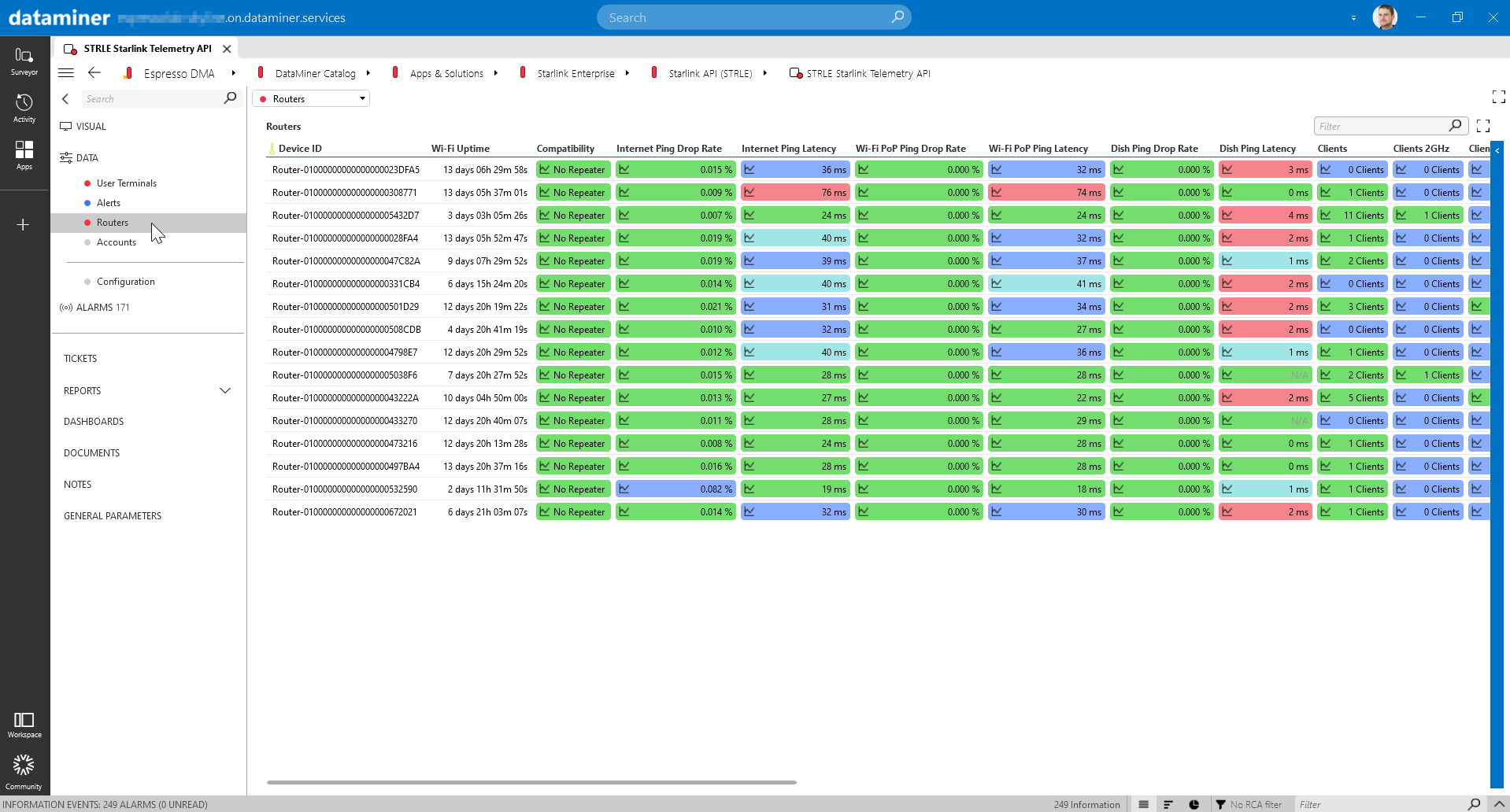This screenshot has width=1510, height=812.
Task: Click the horizontal scrollbar under the table
Action: 531,782
